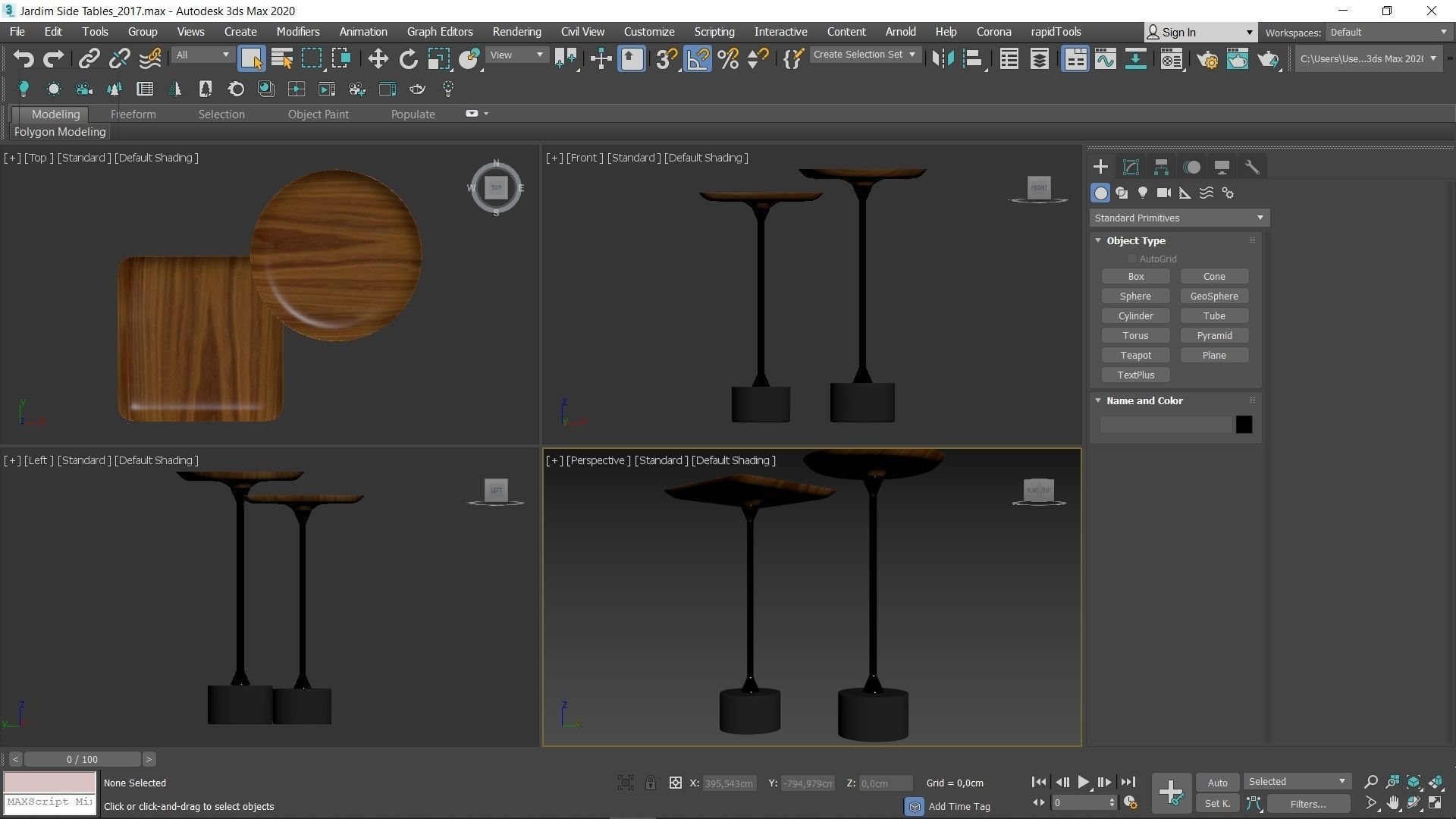Open the Workspaces Default dropdown

[x=1388, y=32]
